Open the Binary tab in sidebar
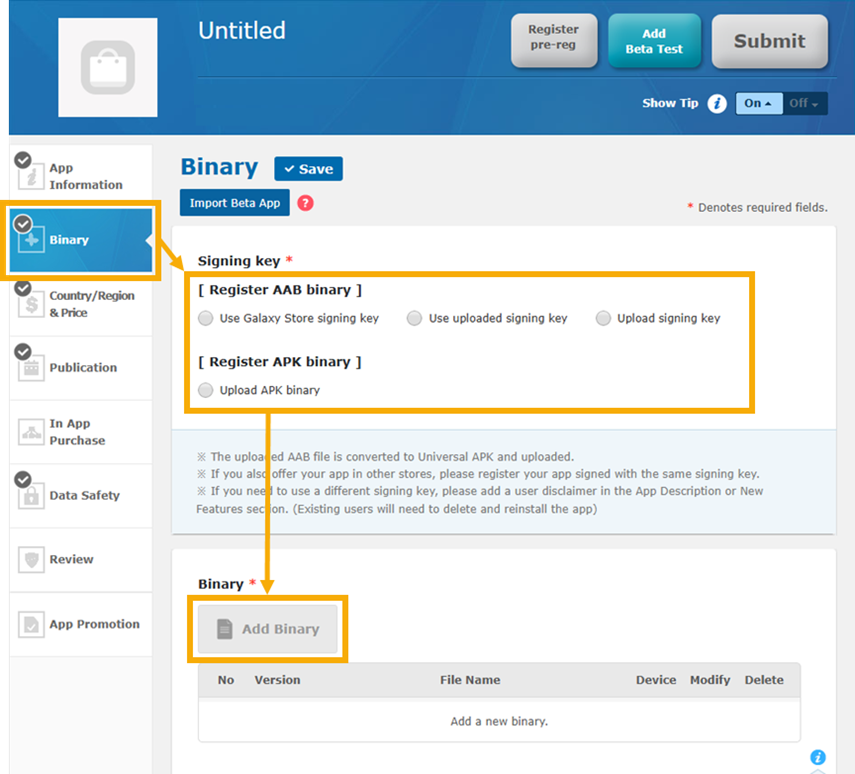This screenshot has width=855, height=774. (80, 240)
